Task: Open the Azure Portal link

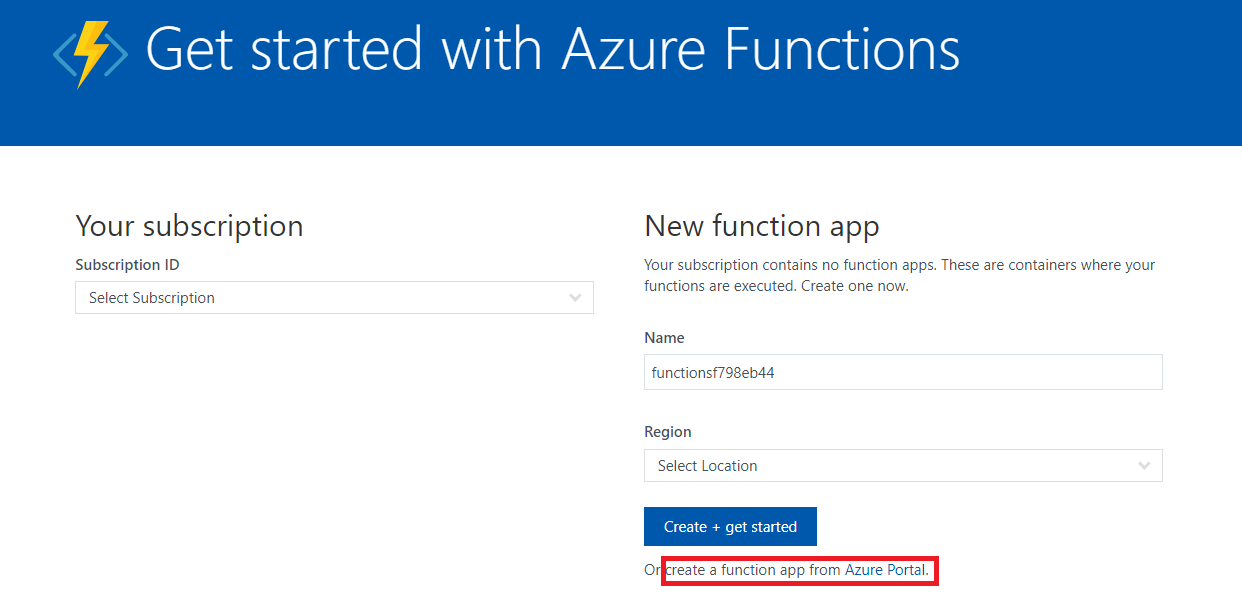Action: (x=885, y=570)
